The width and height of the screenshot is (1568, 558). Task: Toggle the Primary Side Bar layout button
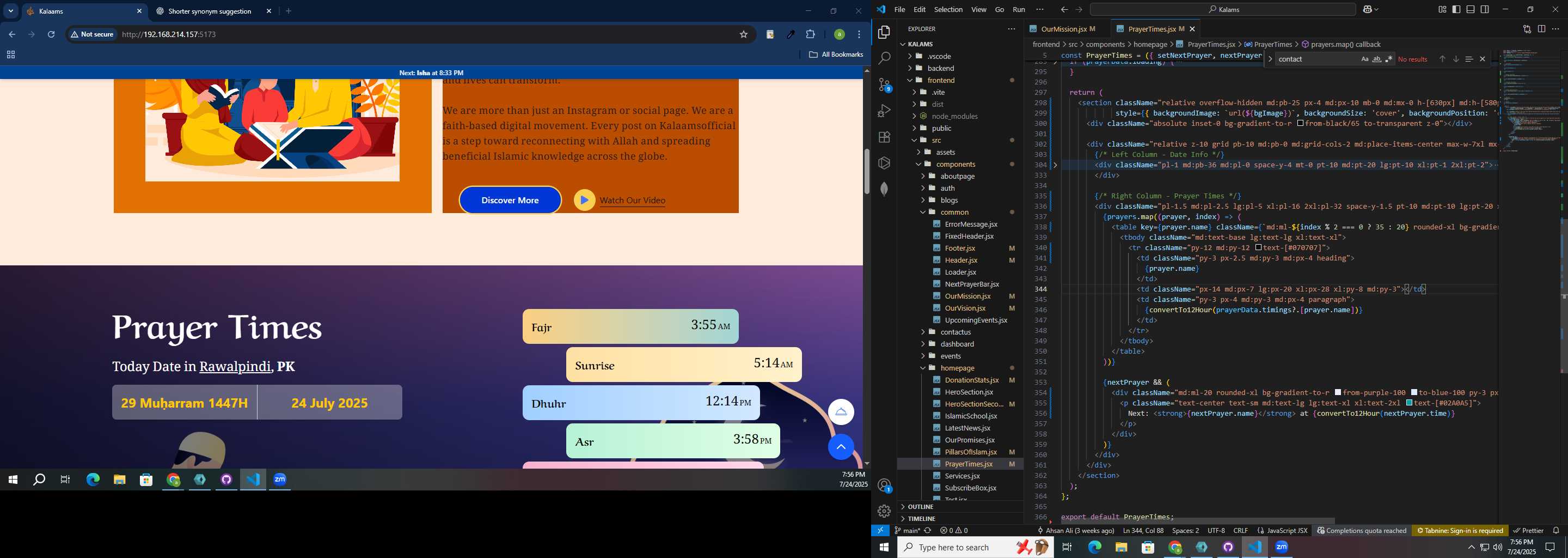tap(1456, 9)
